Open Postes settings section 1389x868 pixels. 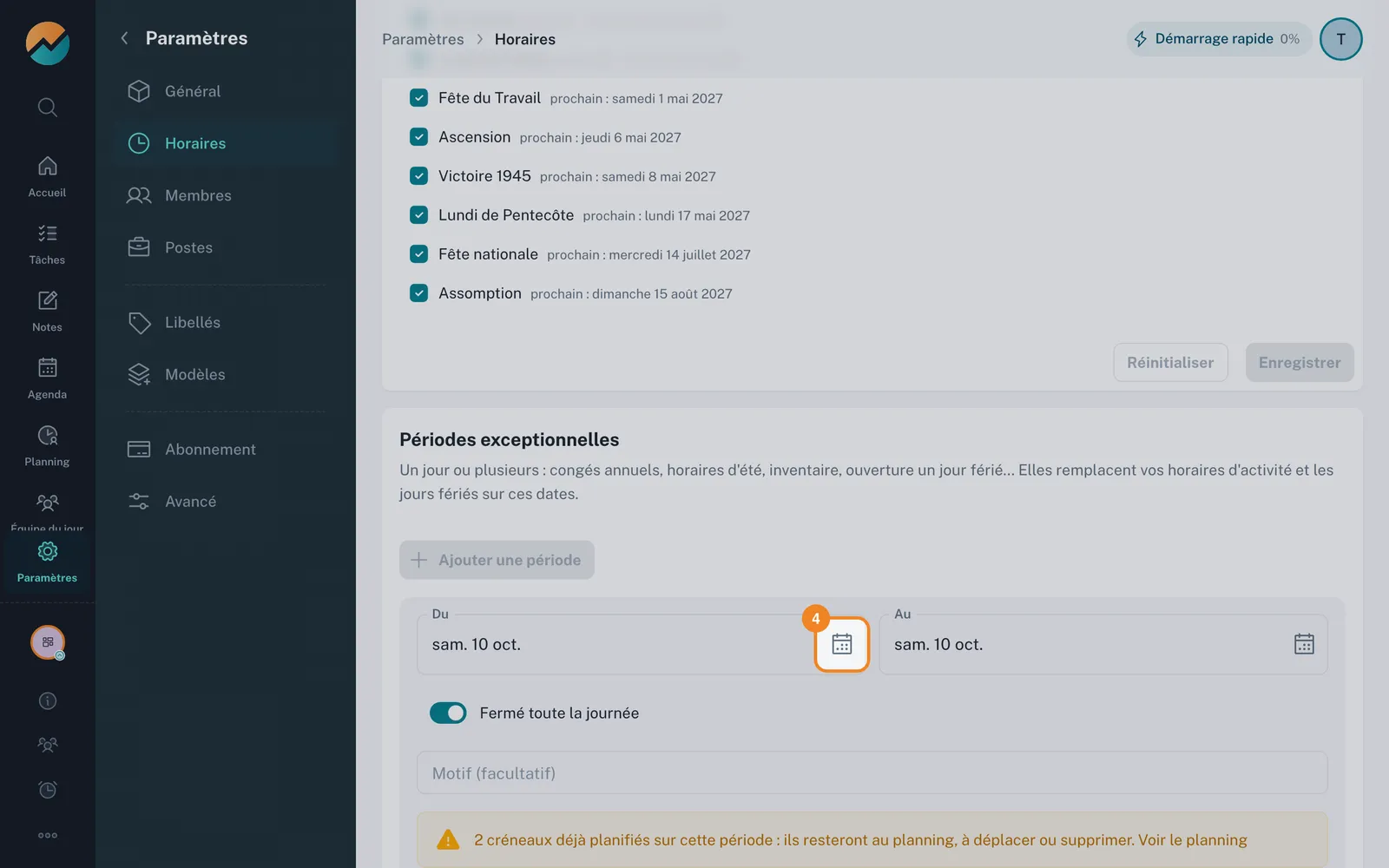(226, 247)
